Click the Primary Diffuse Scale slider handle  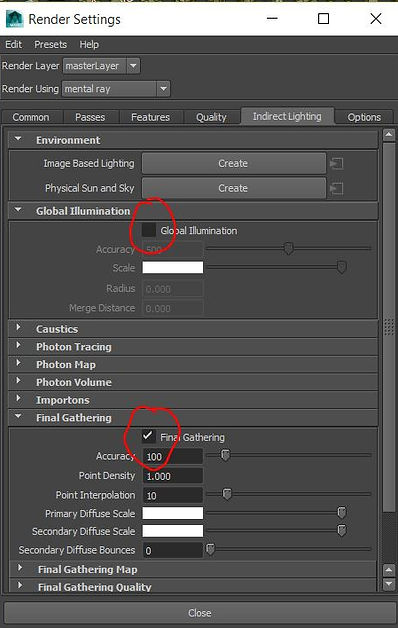pos(342,512)
